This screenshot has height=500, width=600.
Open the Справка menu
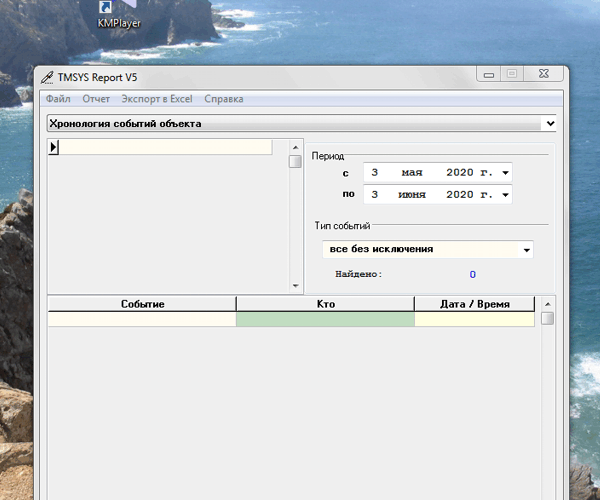[224, 99]
